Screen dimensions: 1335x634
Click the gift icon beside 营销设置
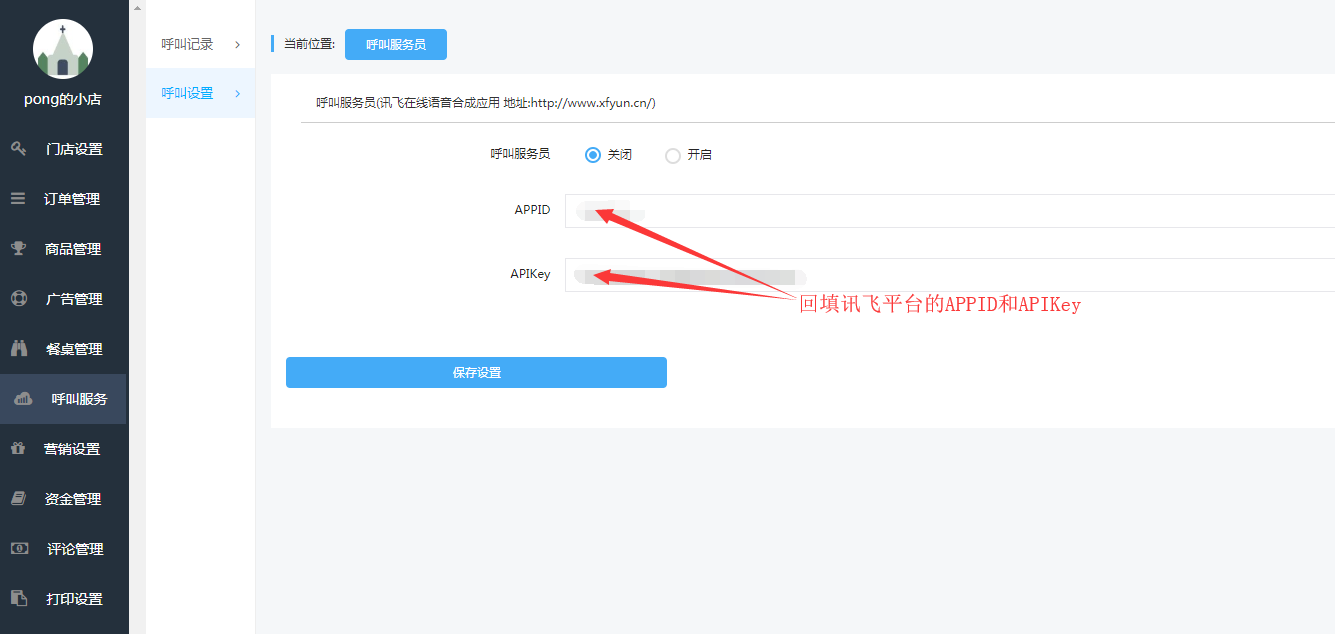(x=18, y=449)
